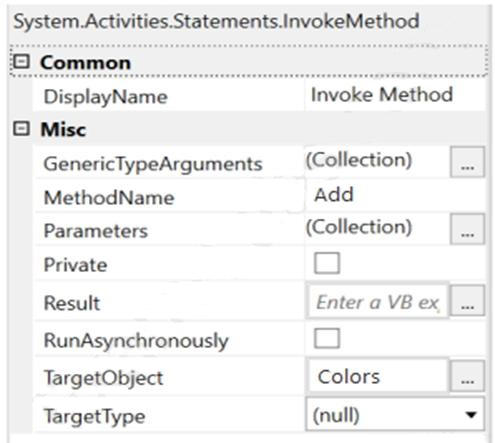The height and width of the screenshot is (443, 495).
Task: Open the Parameters collection editor ellipsis button
Action: coord(467,229)
